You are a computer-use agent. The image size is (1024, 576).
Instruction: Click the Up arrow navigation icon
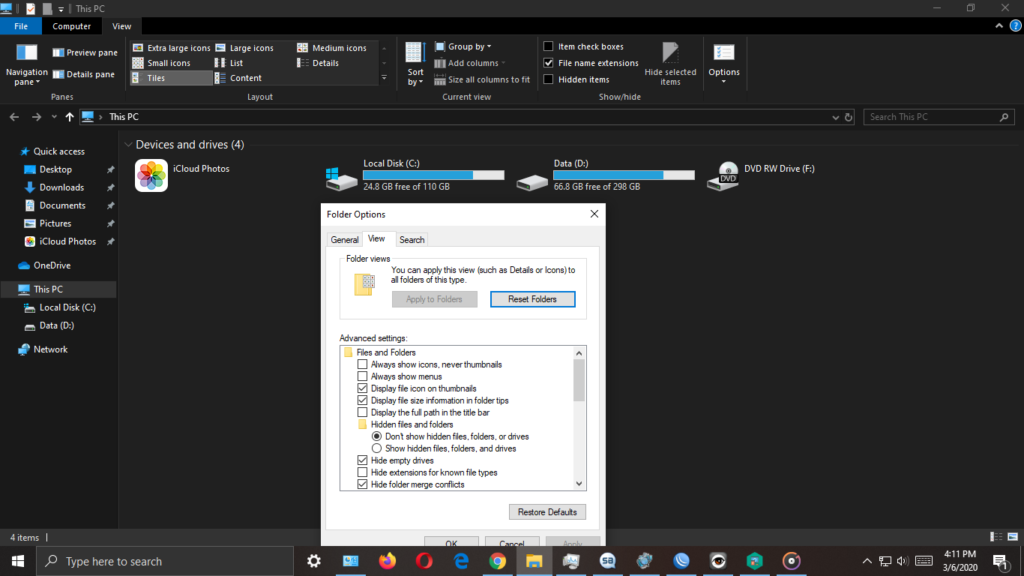pos(69,117)
